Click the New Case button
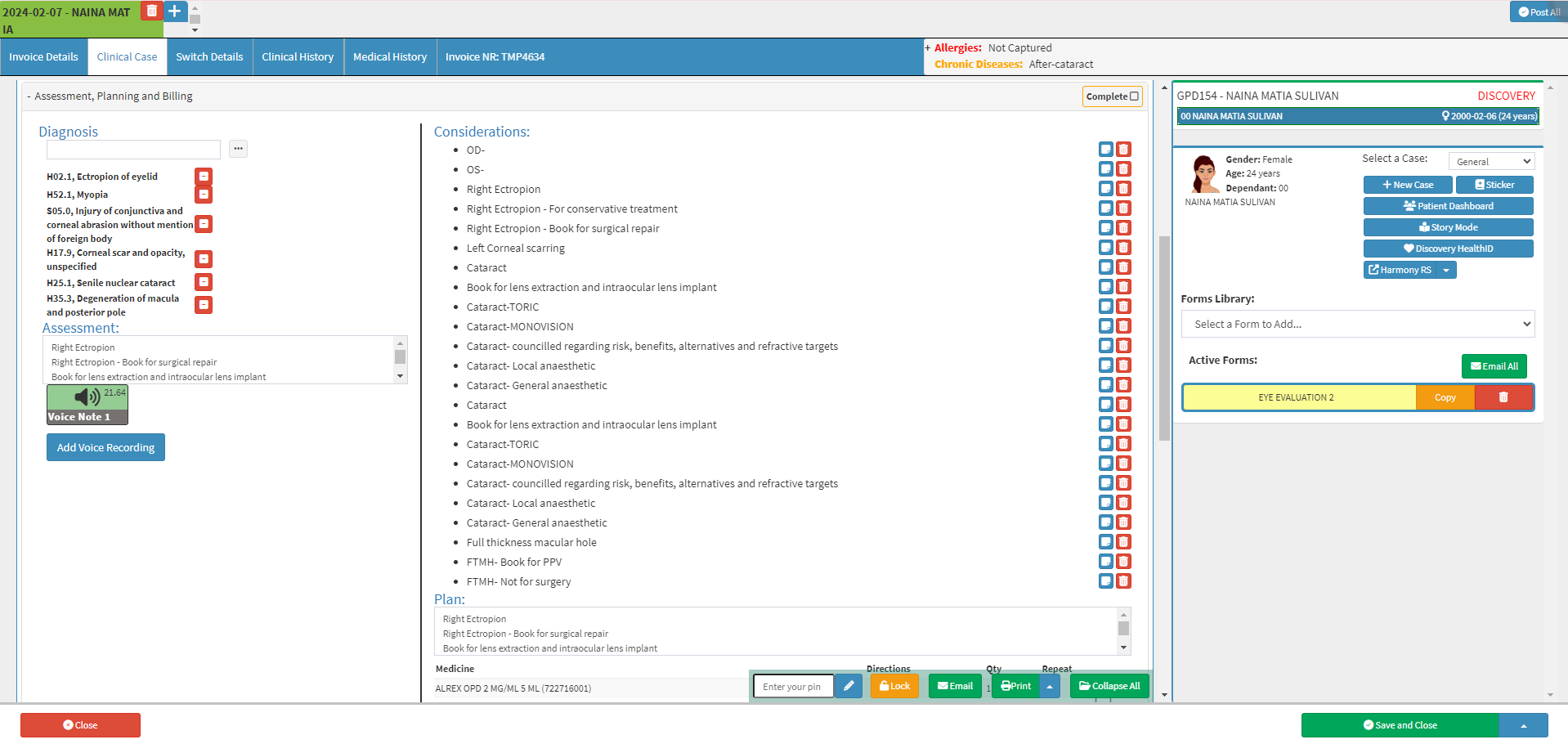Image resolution: width=1568 pixels, height=744 pixels. click(1408, 185)
